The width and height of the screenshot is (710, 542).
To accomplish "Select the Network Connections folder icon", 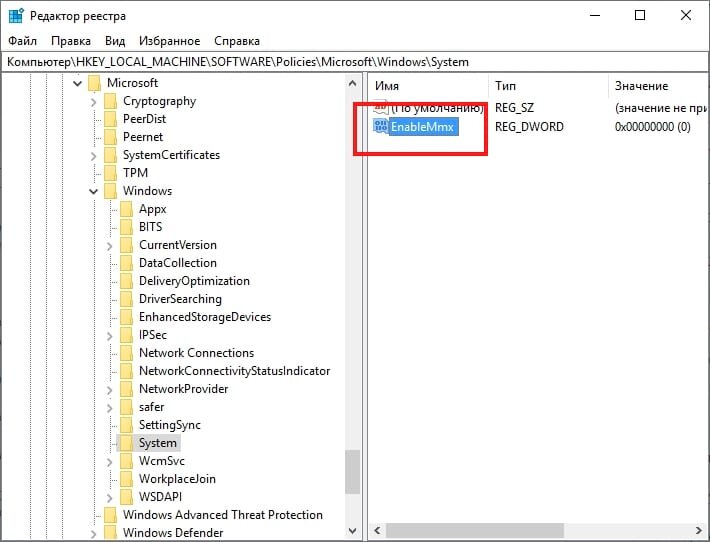I will click(126, 353).
